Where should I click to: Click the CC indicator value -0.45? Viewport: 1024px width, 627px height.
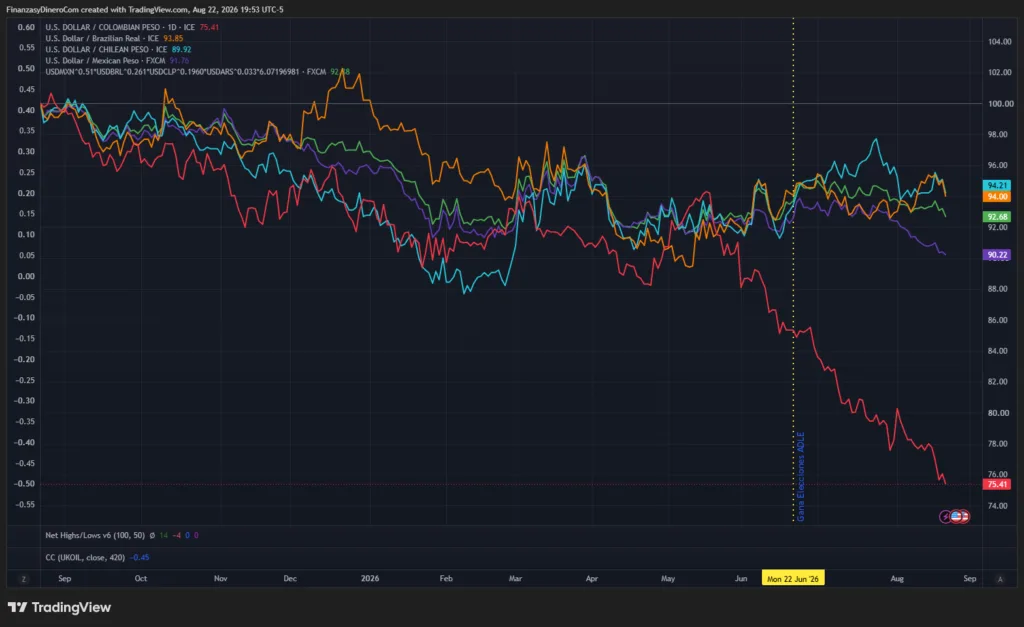coord(140,558)
